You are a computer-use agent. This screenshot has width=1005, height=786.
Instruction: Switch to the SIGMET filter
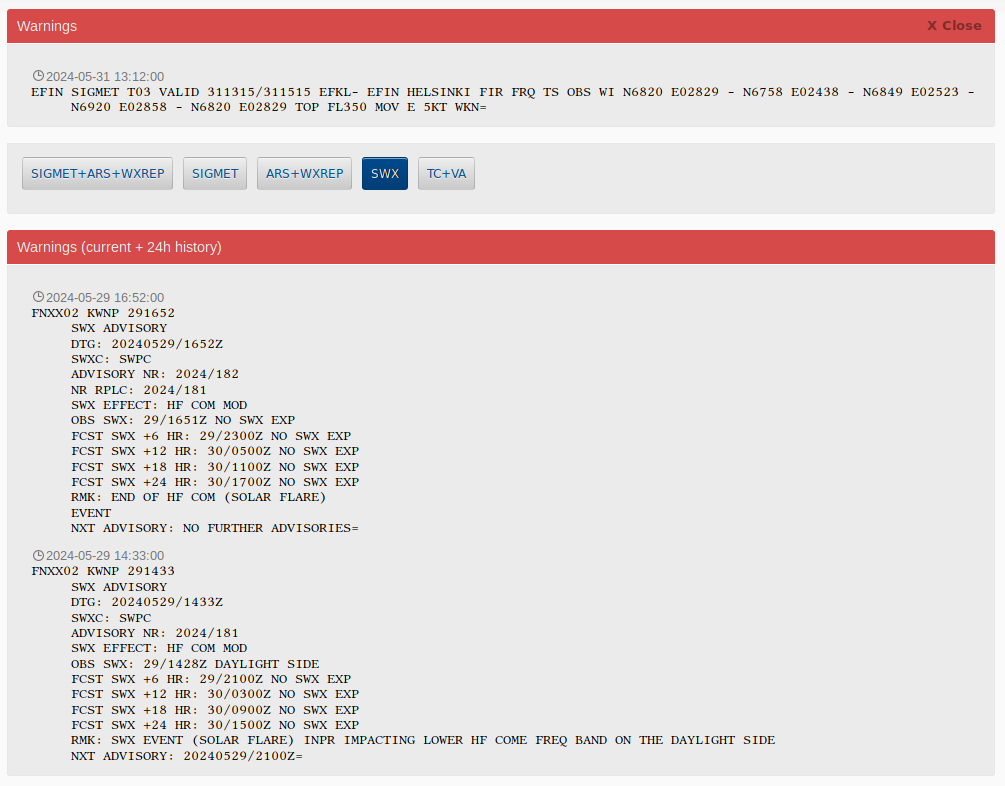(x=215, y=173)
